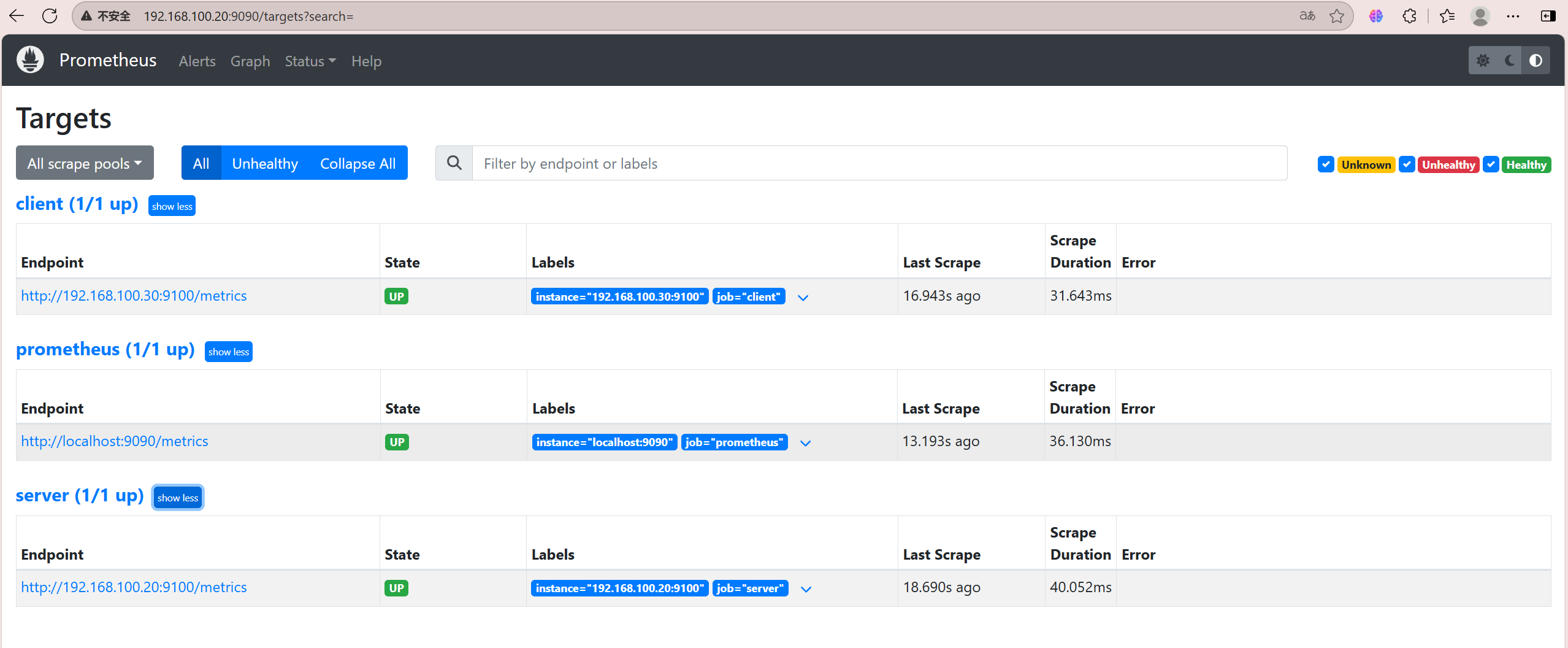Expand labels chevron for the server target
The image size is (1568, 648).
point(806,589)
